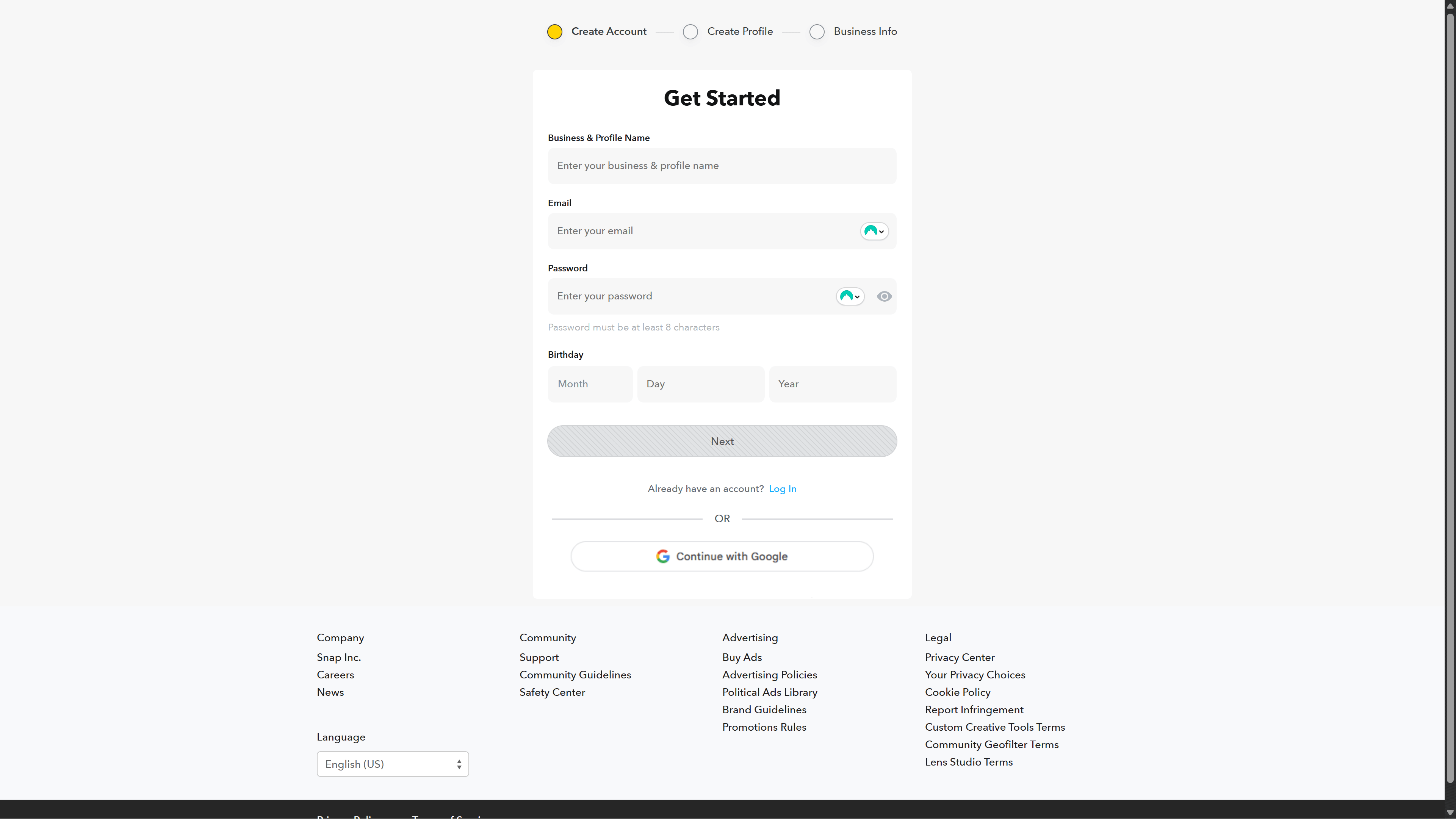Viewport: 1456px width, 819px height.
Task: Click the password manager icon in Password field
Action: pyautogui.click(x=850, y=296)
